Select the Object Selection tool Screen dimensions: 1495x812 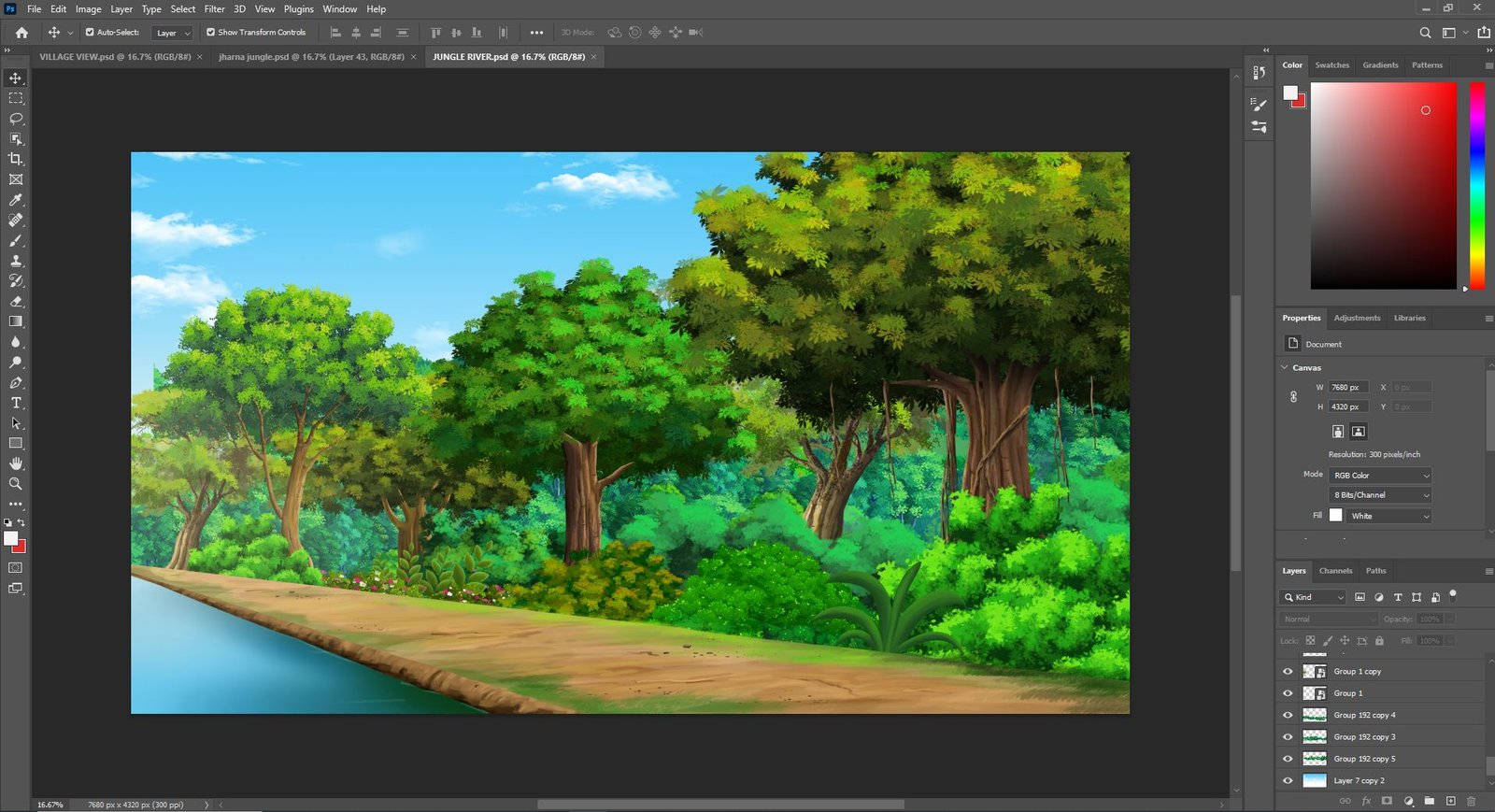point(16,139)
